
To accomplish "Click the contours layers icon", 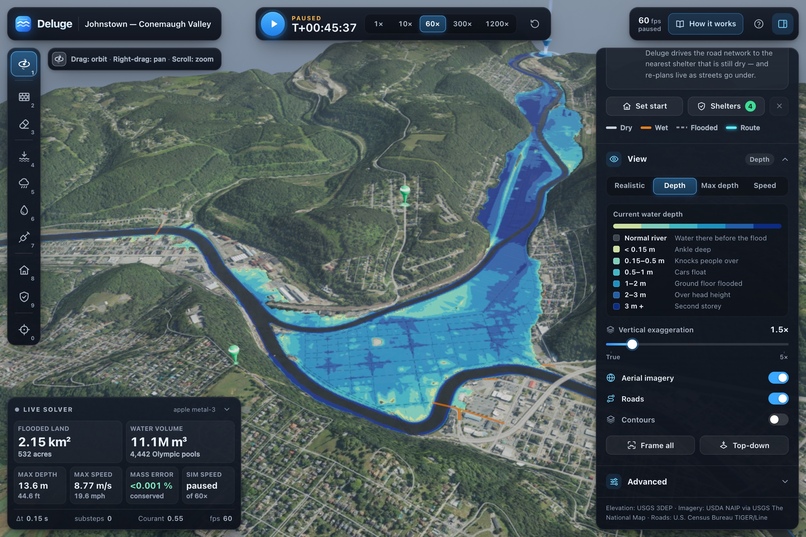I will point(611,419).
